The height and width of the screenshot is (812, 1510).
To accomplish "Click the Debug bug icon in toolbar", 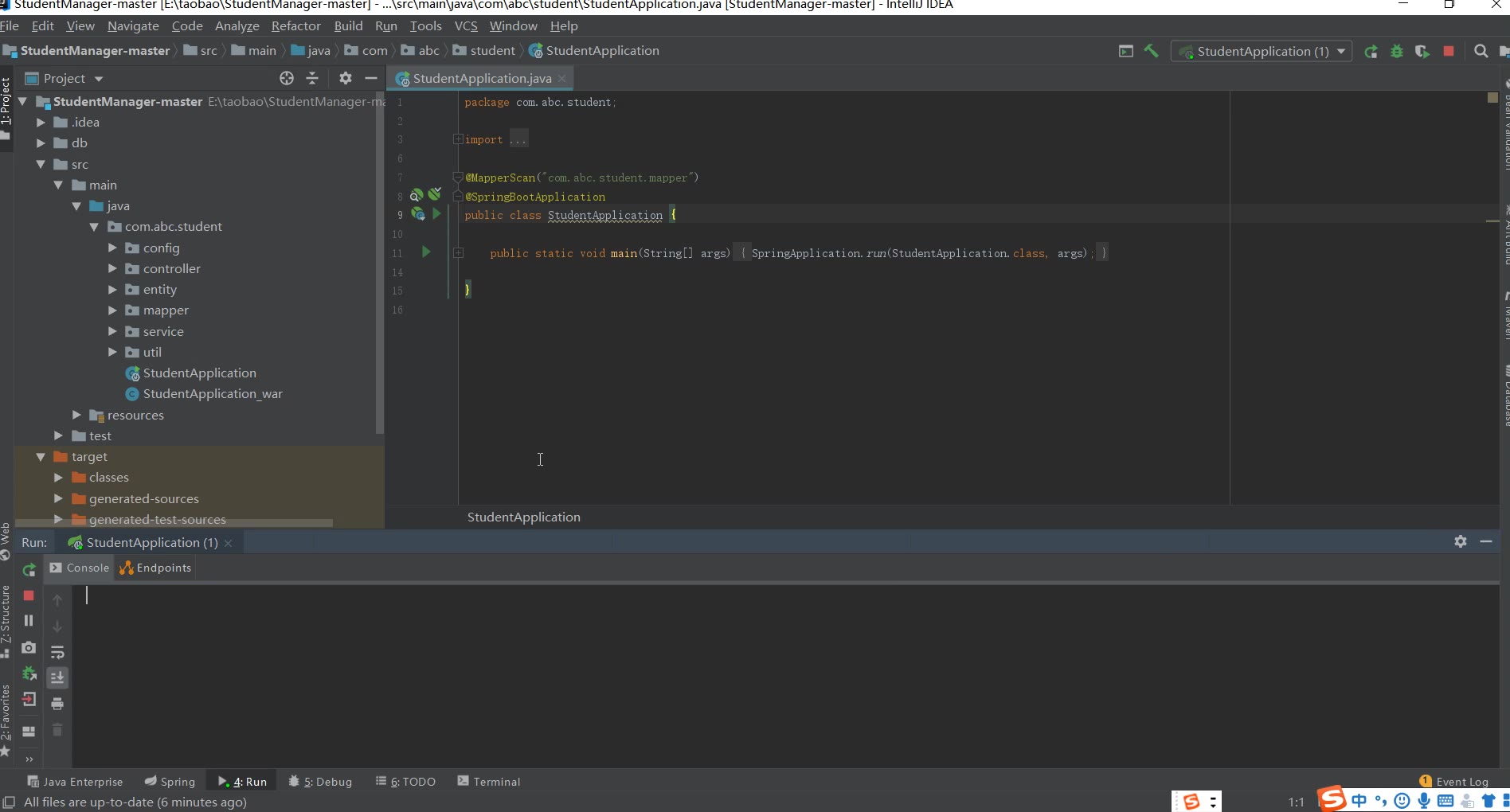I will (x=1397, y=52).
